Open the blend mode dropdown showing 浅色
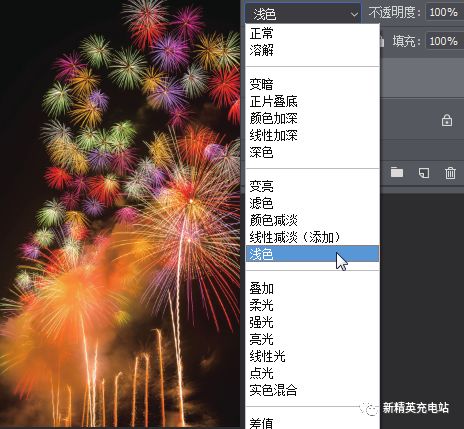This screenshot has width=464, height=429. pos(303,14)
